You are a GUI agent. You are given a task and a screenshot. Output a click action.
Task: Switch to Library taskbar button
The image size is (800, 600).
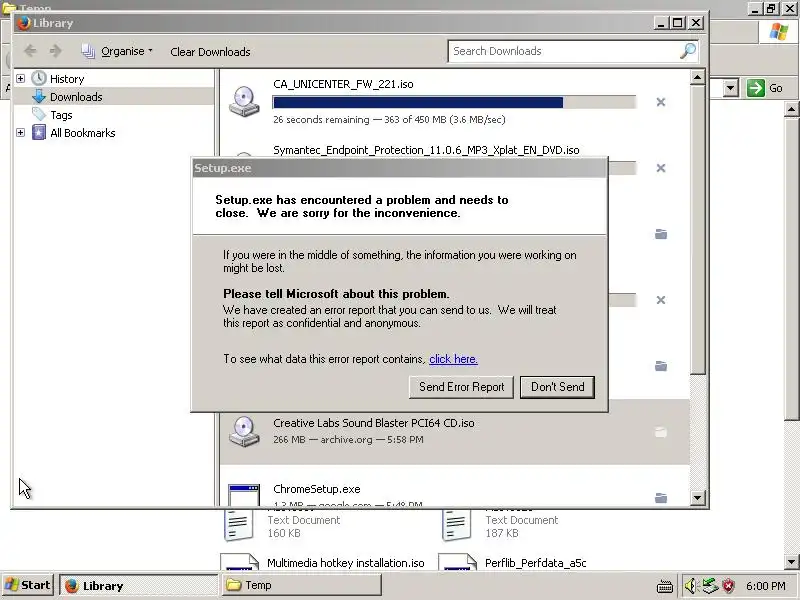coord(138,585)
